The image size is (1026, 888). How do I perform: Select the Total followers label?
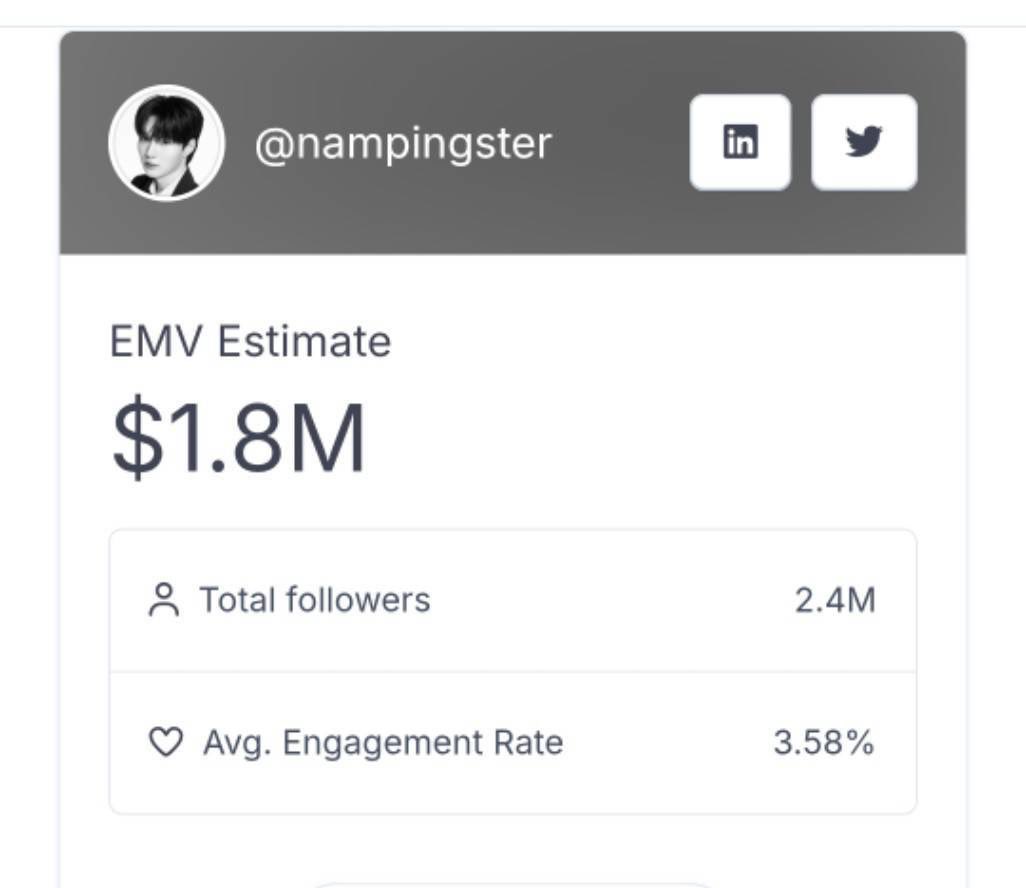click(x=315, y=600)
